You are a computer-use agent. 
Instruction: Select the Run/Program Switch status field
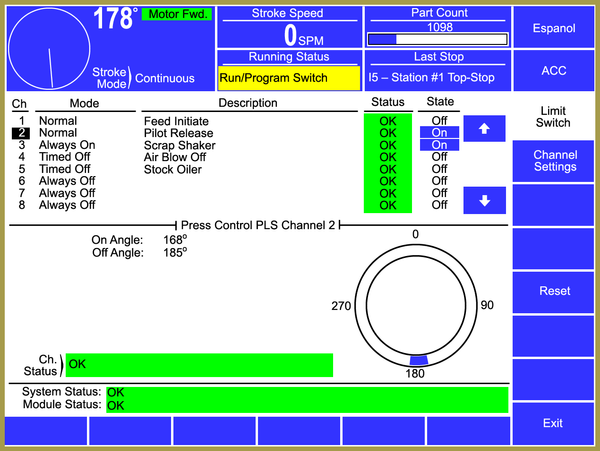(288, 77)
